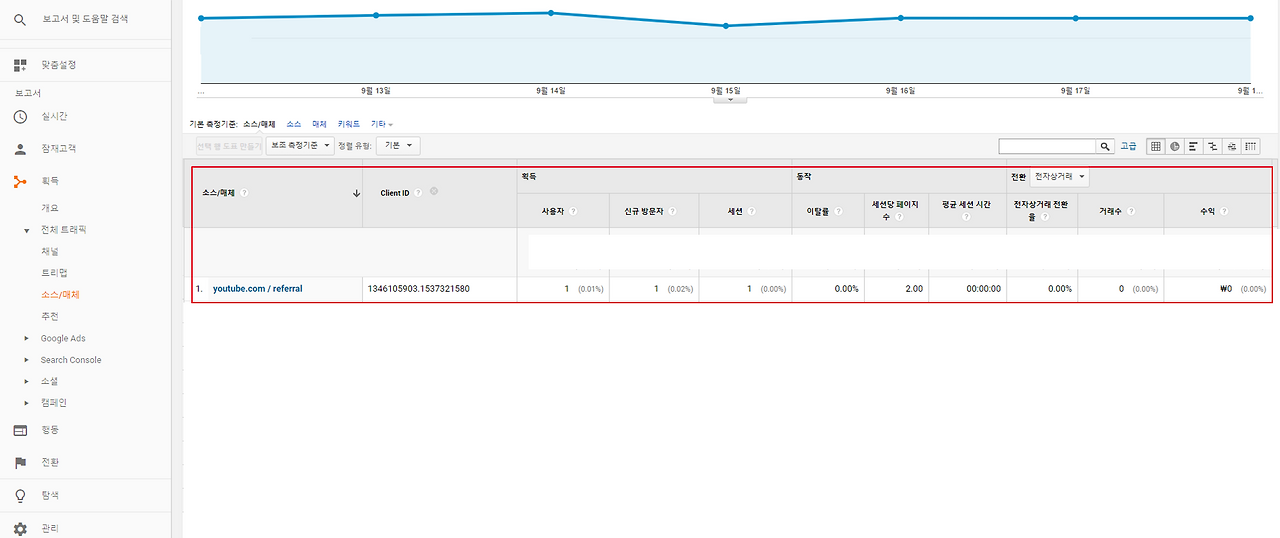Image resolution: width=1280 pixels, height=538 pixels.
Task: Click the 고급 advanced filter link
Action: (1128, 146)
